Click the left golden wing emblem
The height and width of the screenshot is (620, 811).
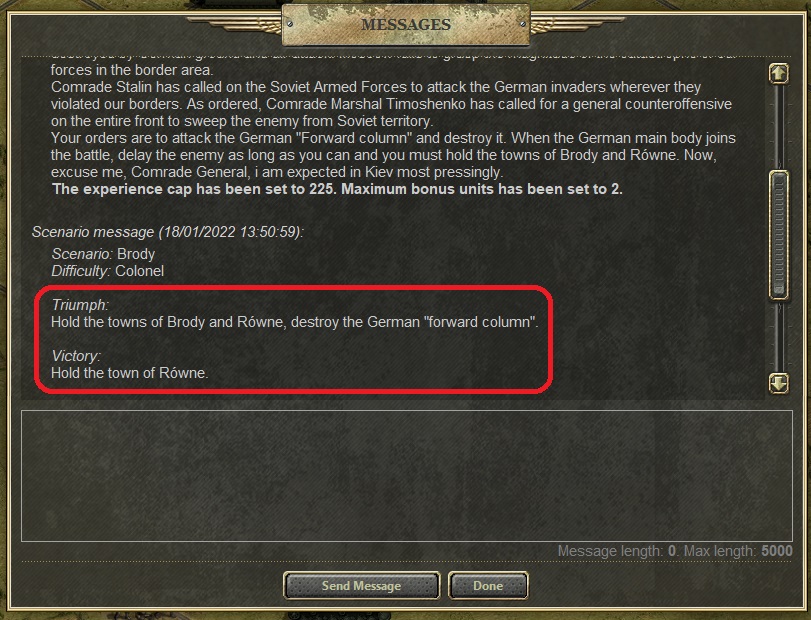[234, 24]
